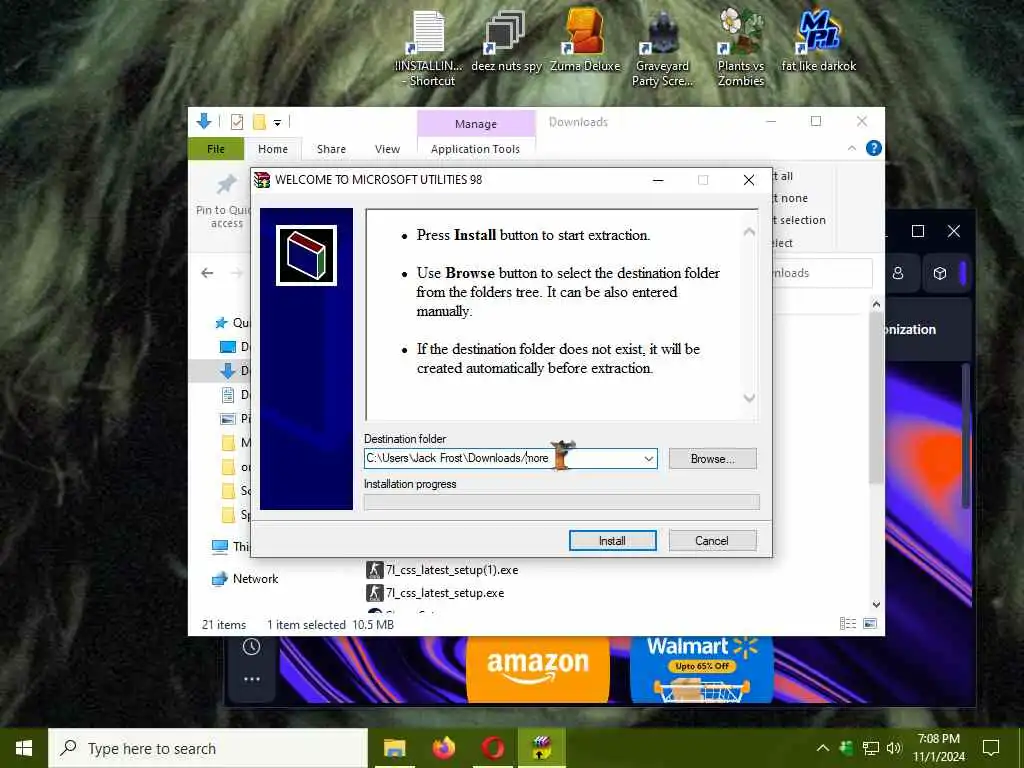1024x768 pixels.
Task: Open the Walmart tile in the browser window
Action: pos(702,669)
